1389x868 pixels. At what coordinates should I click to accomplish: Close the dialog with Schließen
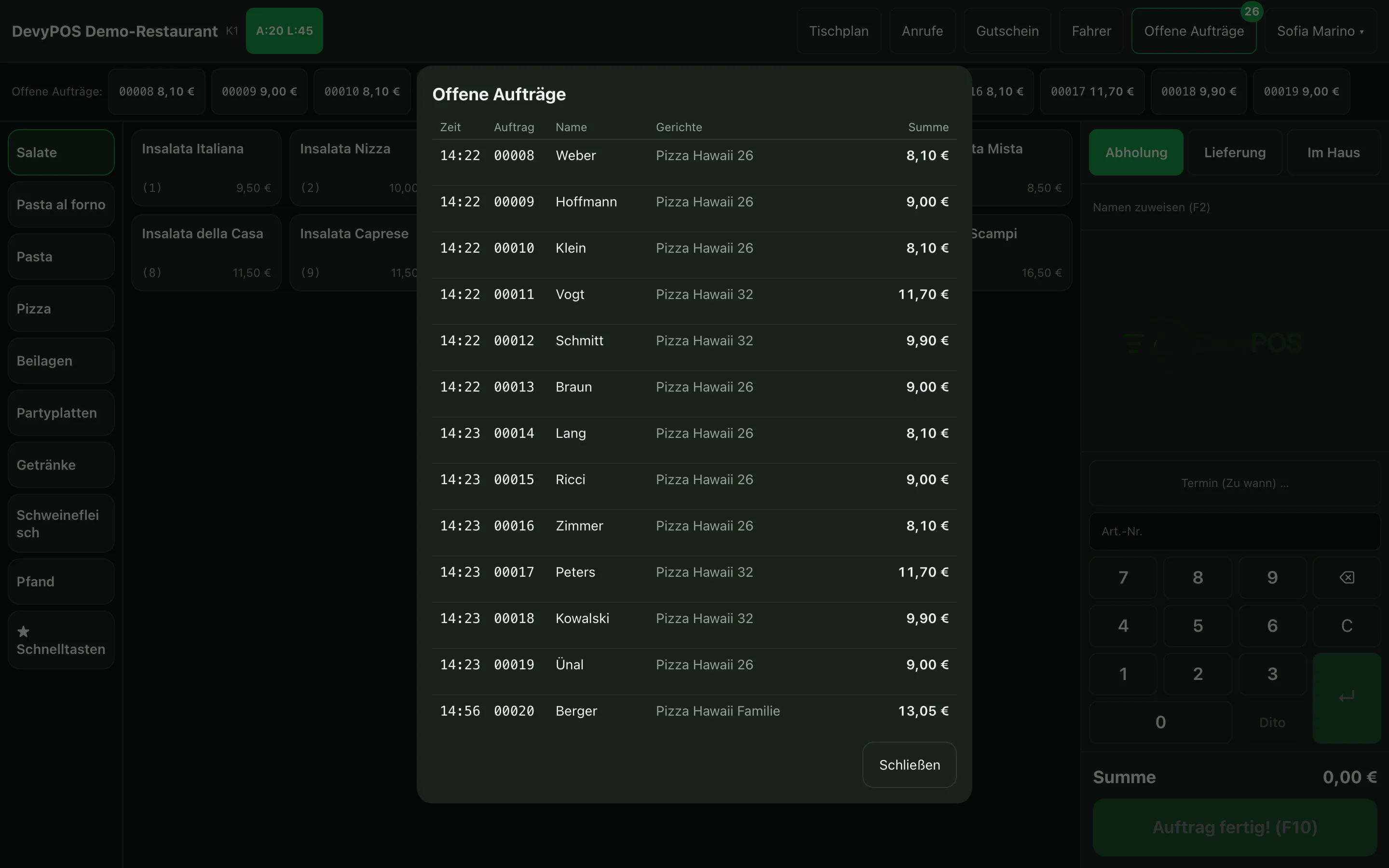[909, 765]
